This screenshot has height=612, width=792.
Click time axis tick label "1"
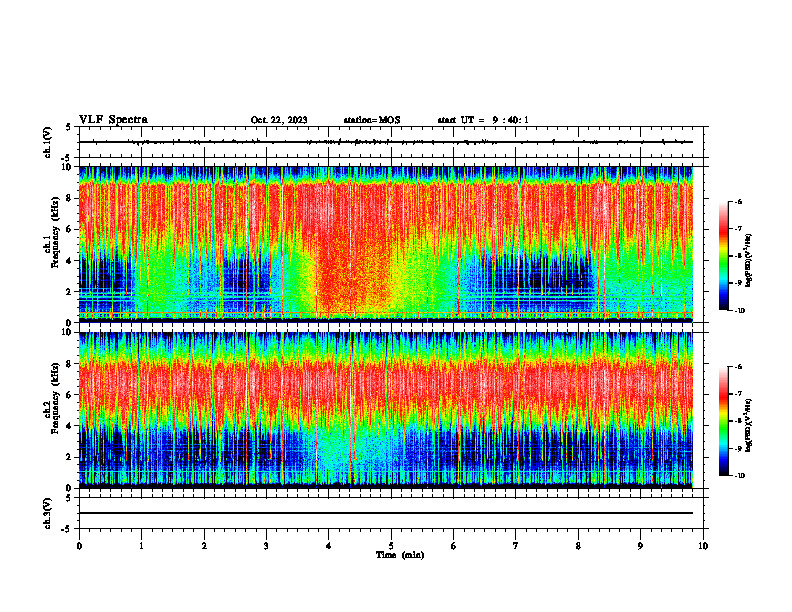point(141,546)
